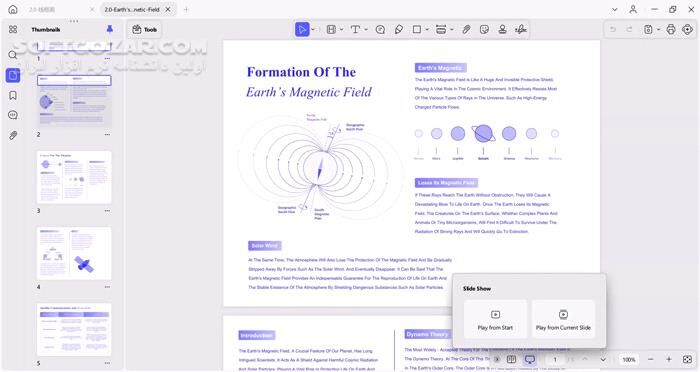Click Play from Current Slide

click(x=563, y=319)
